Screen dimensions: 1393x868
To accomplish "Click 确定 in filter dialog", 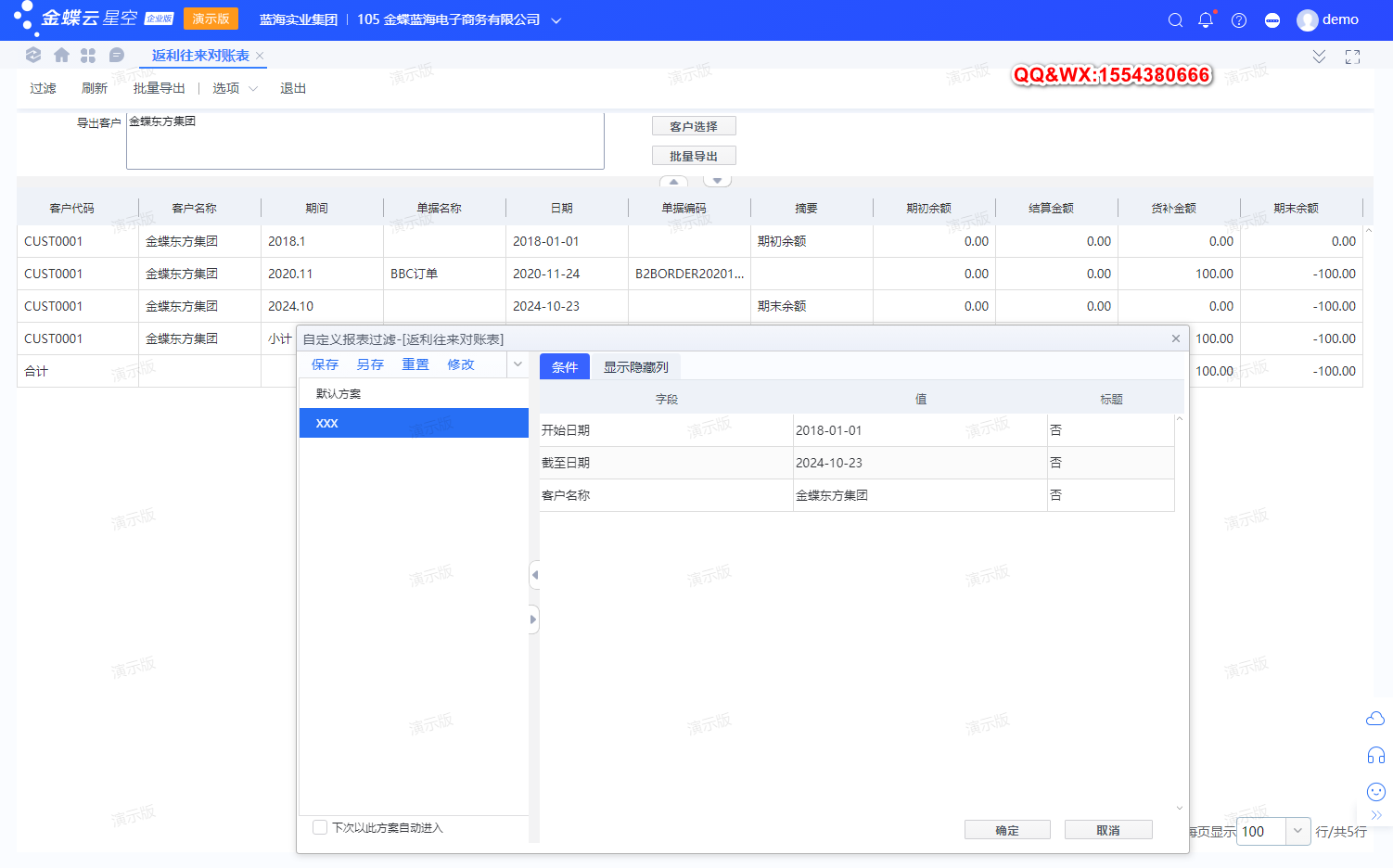I will pyautogui.click(x=1007, y=830).
